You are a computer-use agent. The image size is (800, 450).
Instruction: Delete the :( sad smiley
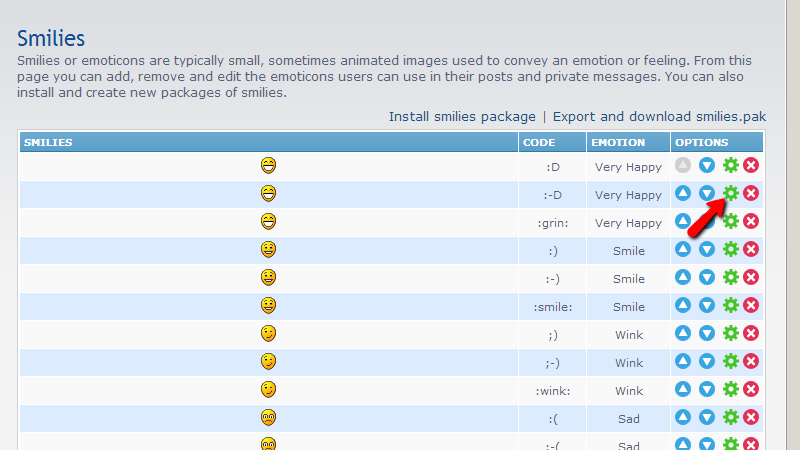click(x=751, y=417)
